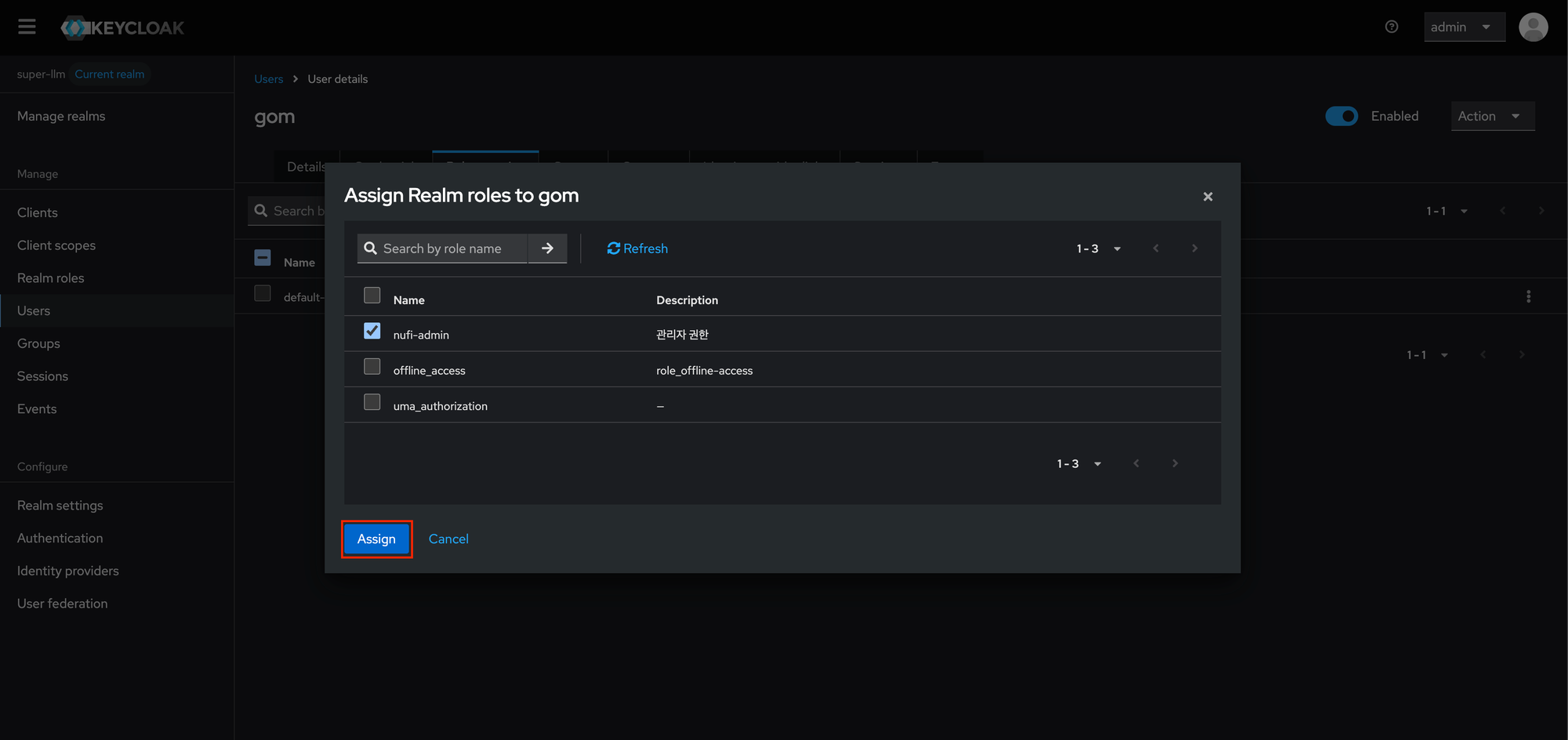1568x740 pixels.
Task: Go to next page in dialog toolbar
Action: pyautogui.click(x=1194, y=248)
